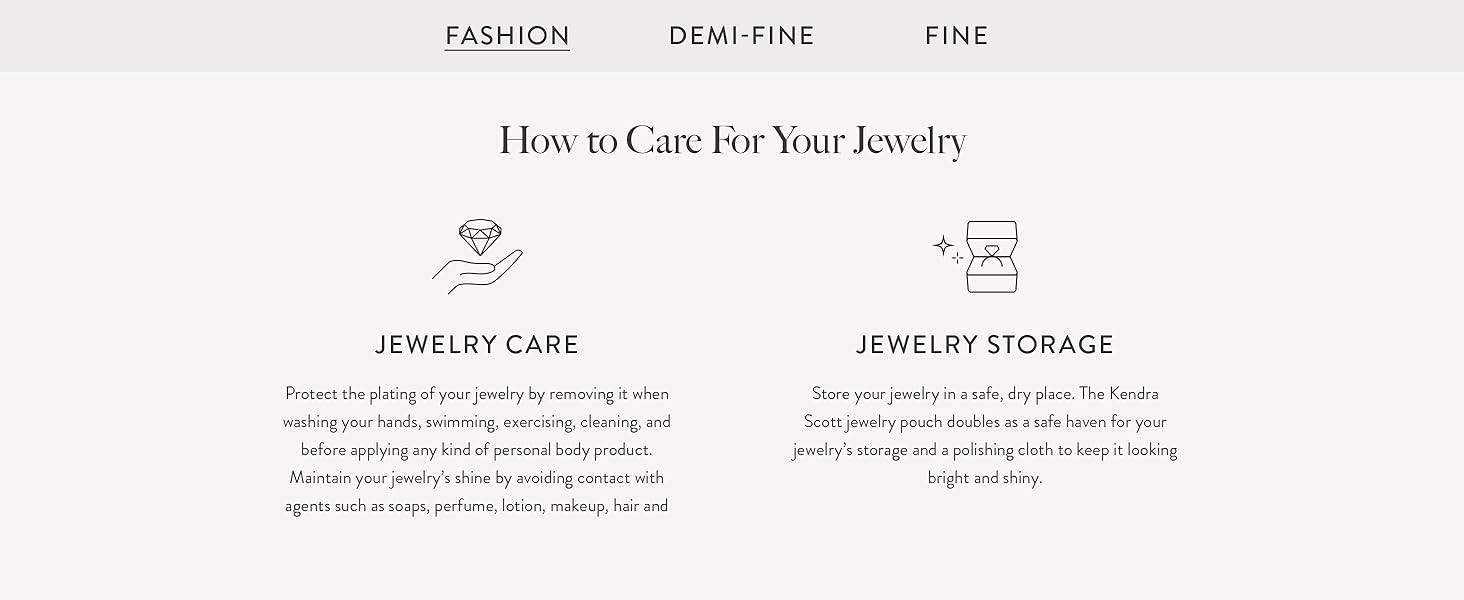
Task: Open the DEMI-FINE tab
Action: tap(743, 35)
